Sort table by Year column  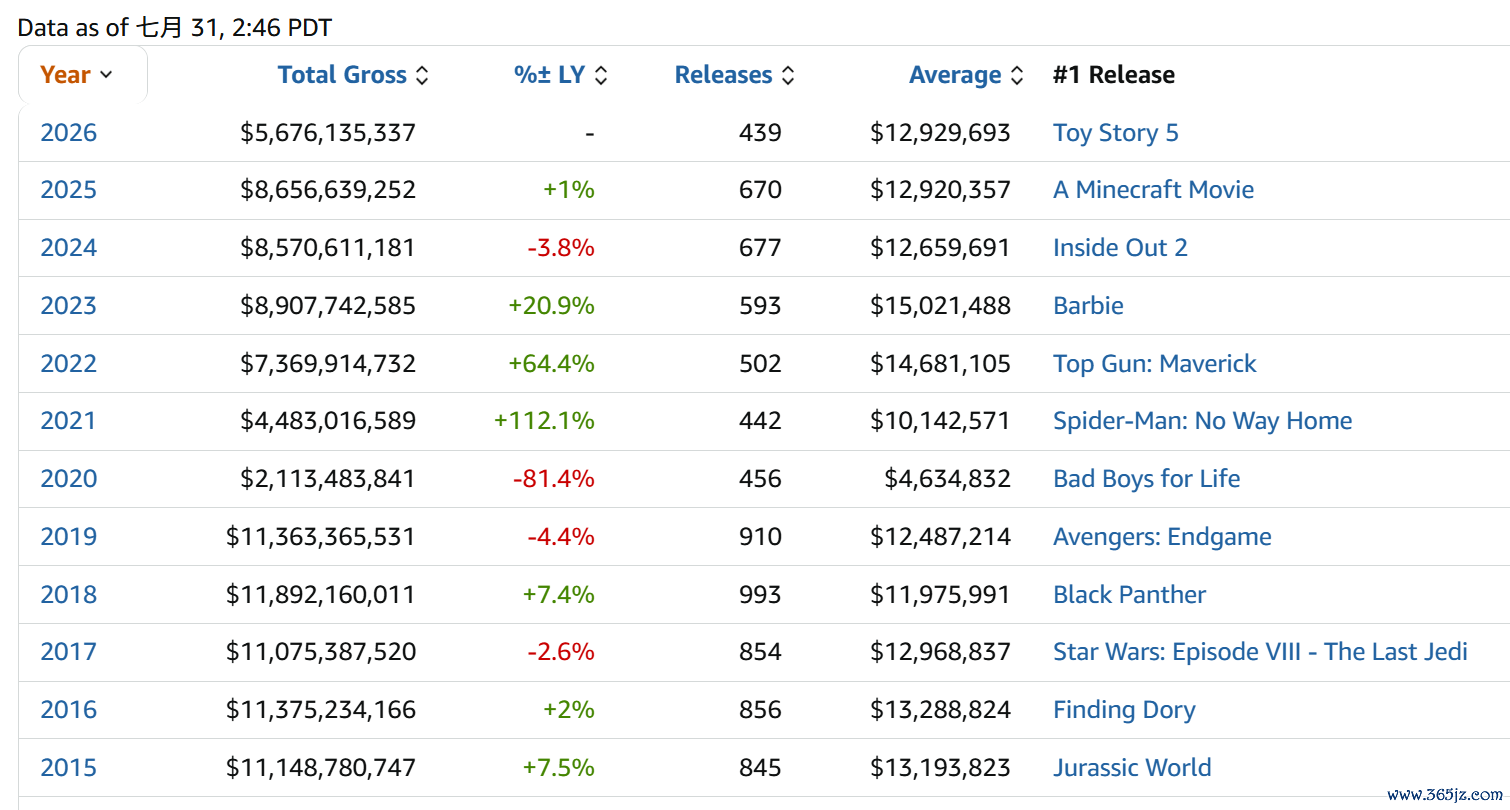[x=76, y=75]
